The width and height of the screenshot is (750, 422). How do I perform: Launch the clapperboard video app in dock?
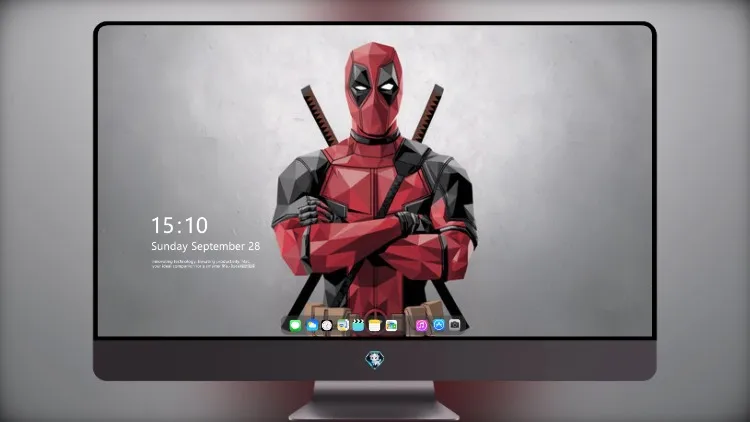click(x=358, y=325)
